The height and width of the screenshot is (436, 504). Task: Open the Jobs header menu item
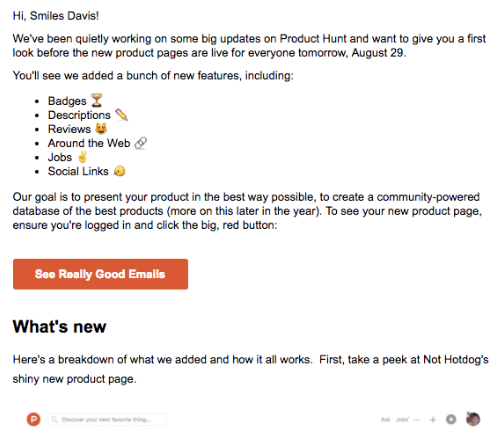[x=402, y=420]
